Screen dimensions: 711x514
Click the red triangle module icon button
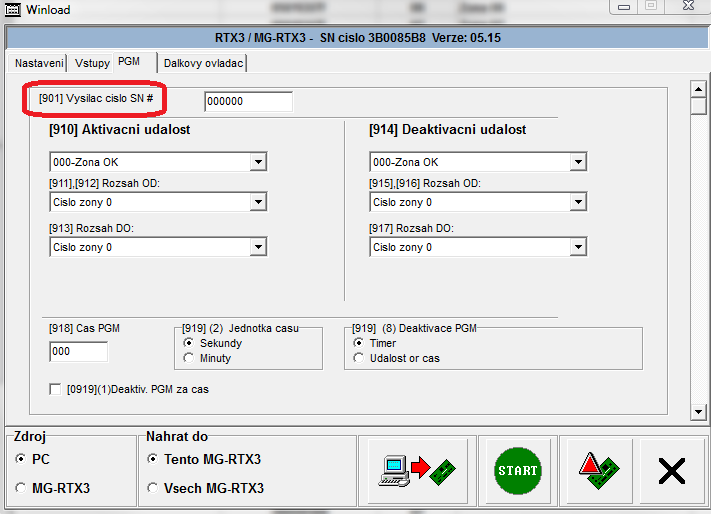point(598,469)
